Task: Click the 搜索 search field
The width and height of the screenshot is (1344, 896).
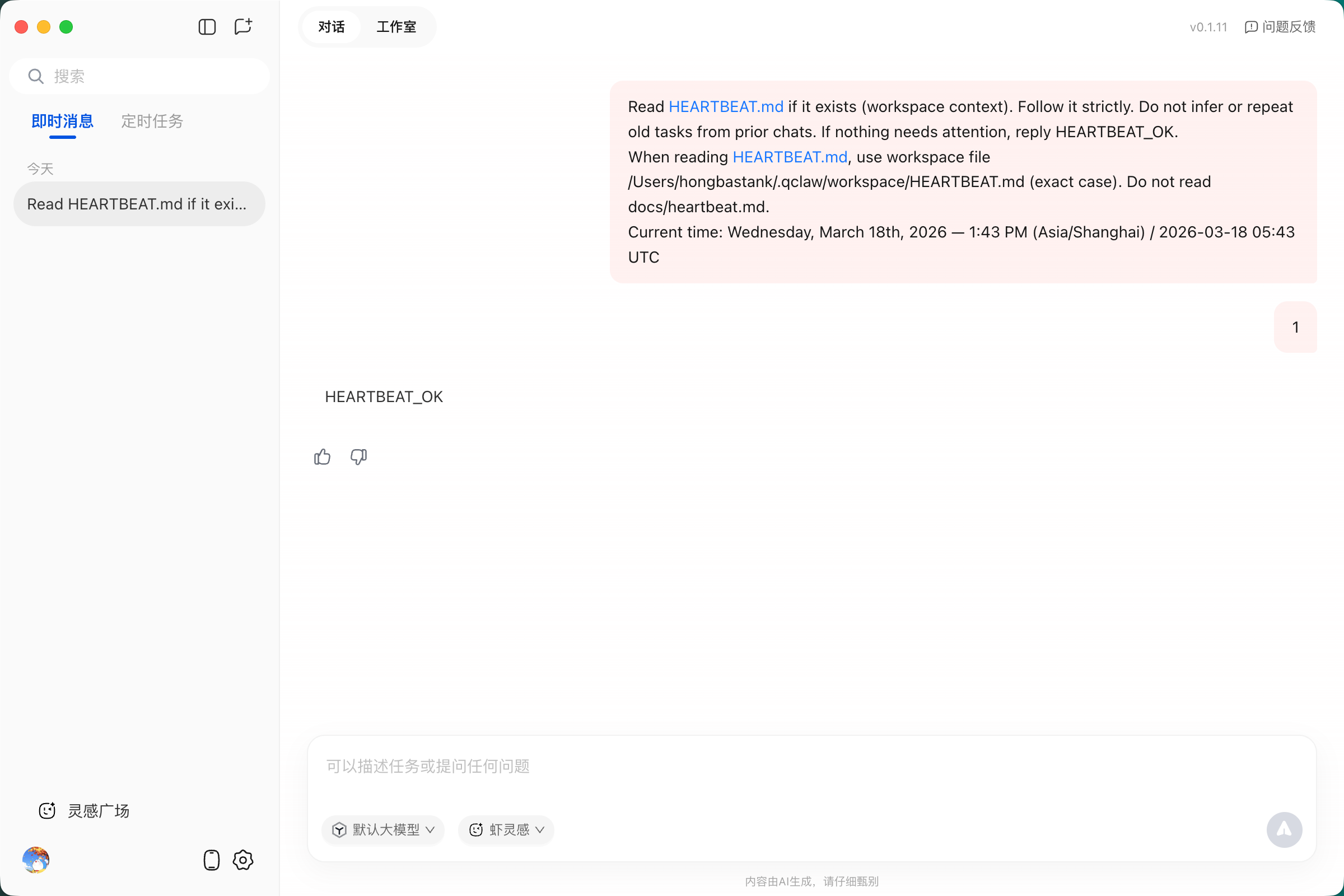Action: (x=139, y=76)
